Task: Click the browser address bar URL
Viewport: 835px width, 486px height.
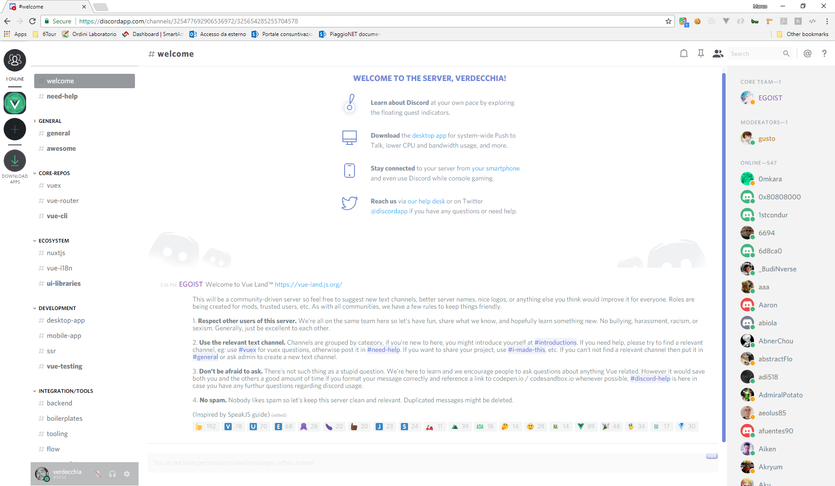Action: click(189, 21)
